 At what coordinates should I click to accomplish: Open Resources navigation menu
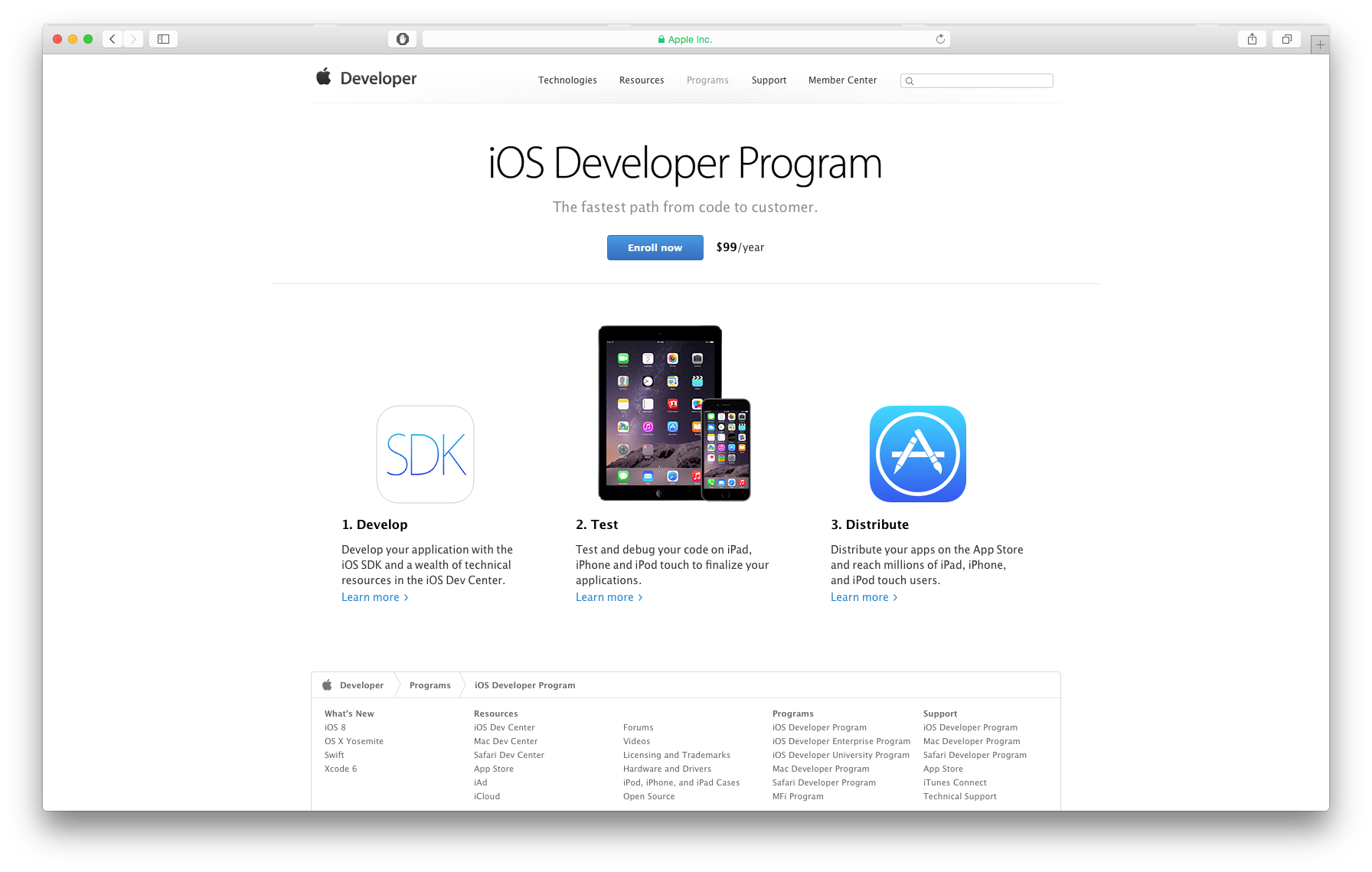click(x=642, y=80)
